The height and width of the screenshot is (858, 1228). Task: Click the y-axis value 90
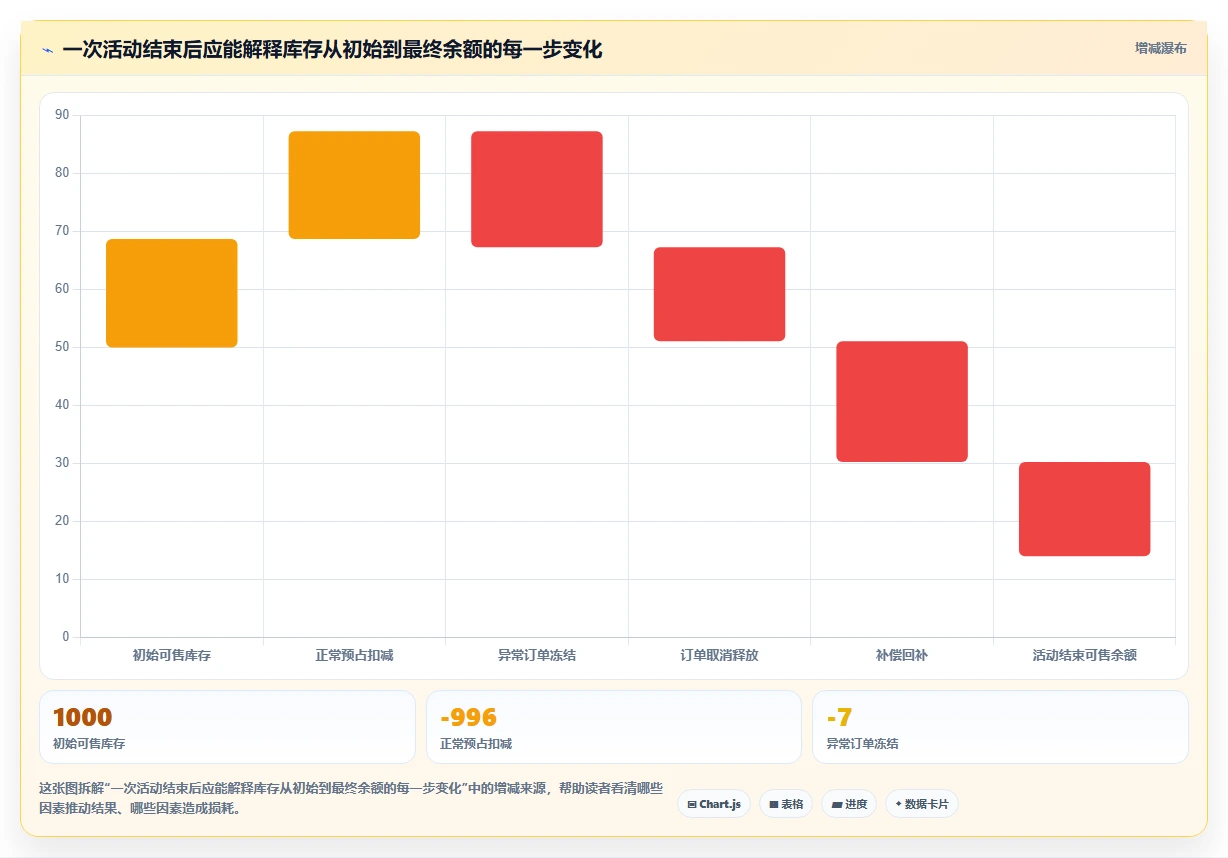[62, 115]
